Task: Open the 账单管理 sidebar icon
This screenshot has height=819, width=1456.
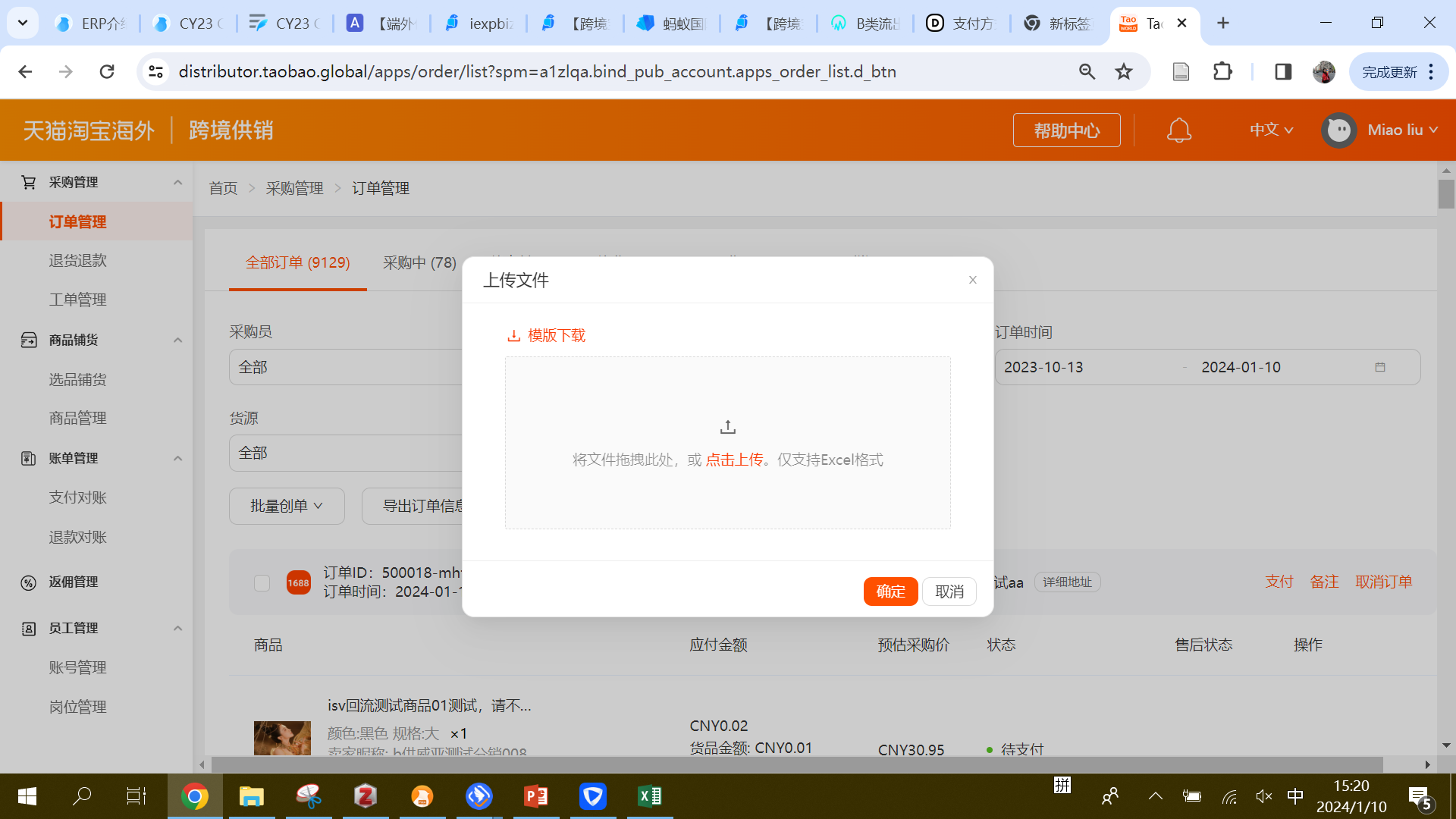Action: [x=28, y=458]
